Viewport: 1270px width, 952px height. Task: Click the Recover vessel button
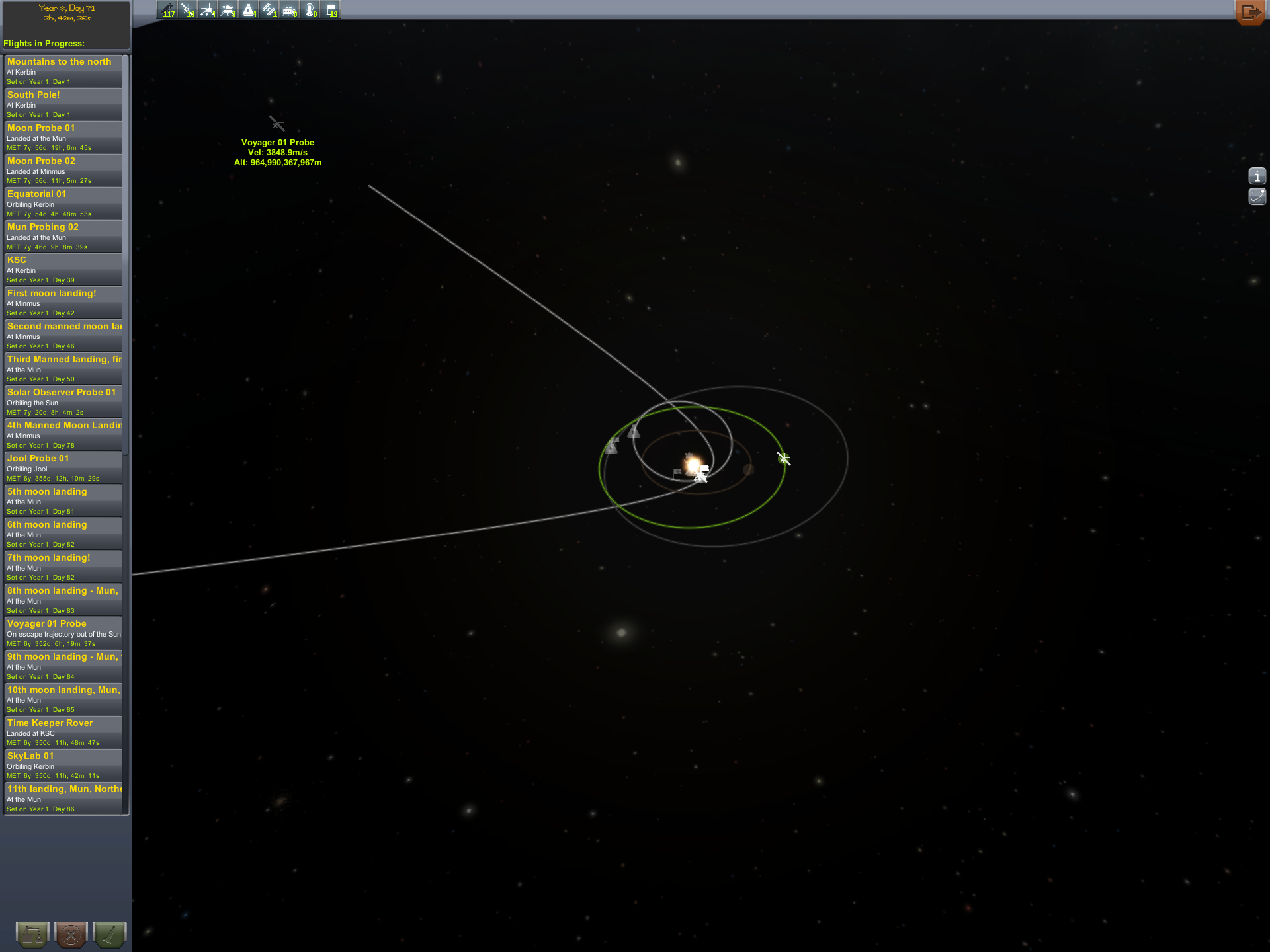(x=32, y=934)
